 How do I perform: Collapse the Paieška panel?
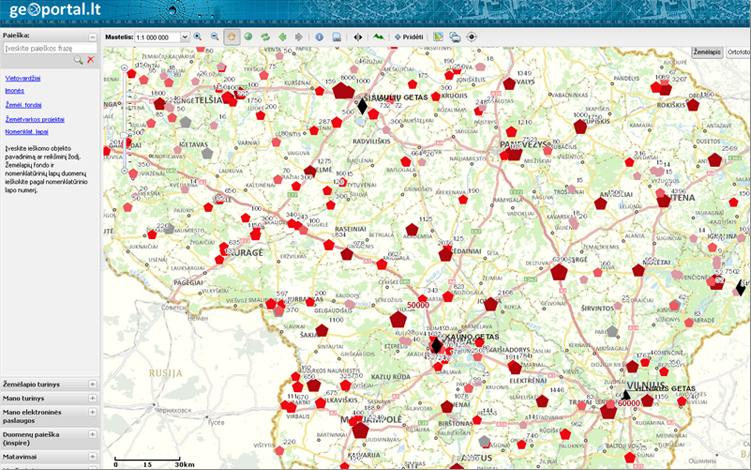click(92, 36)
